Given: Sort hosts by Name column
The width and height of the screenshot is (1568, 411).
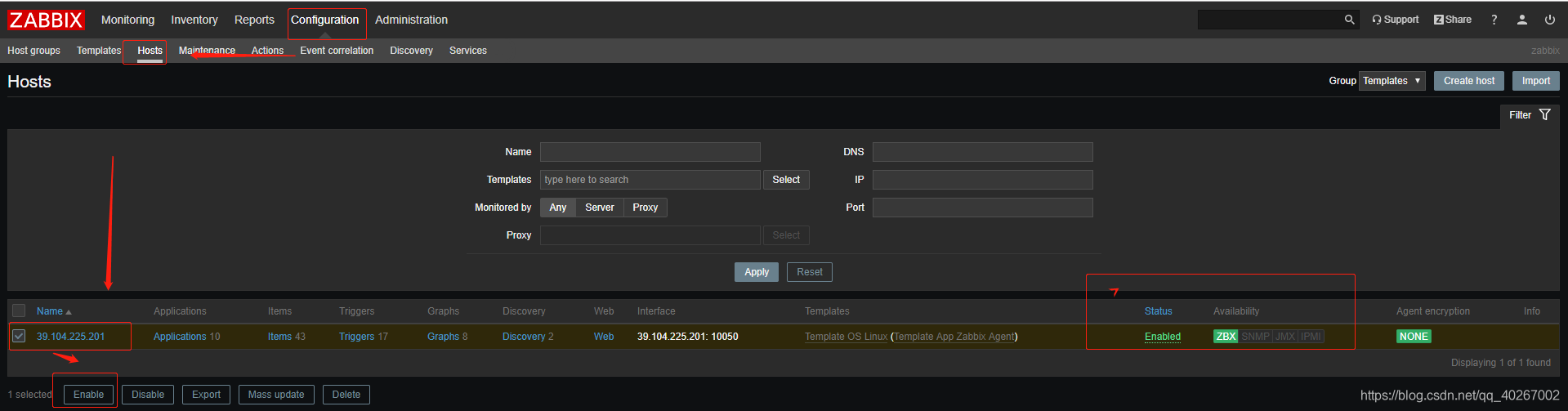Looking at the screenshot, I should [54, 311].
